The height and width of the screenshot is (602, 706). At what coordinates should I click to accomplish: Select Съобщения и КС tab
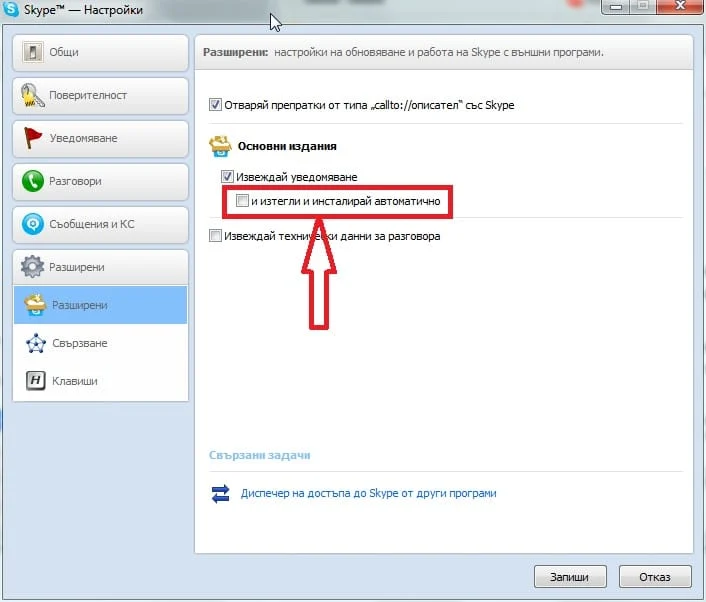coord(100,224)
